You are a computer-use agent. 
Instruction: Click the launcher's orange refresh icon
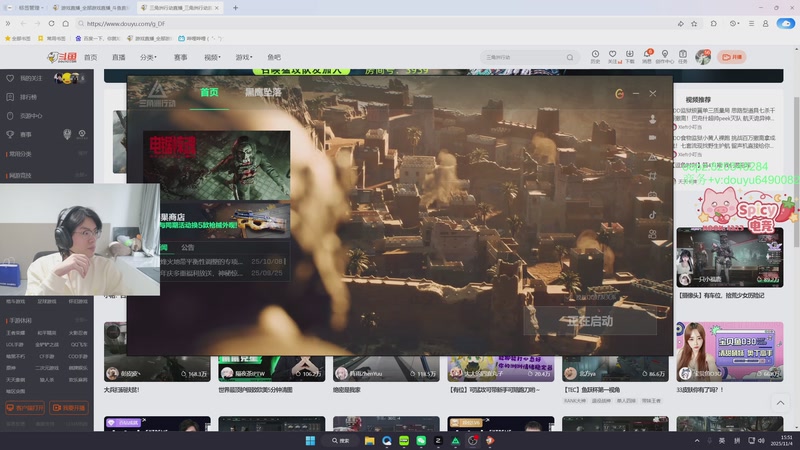pyautogui.click(x=619, y=93)
